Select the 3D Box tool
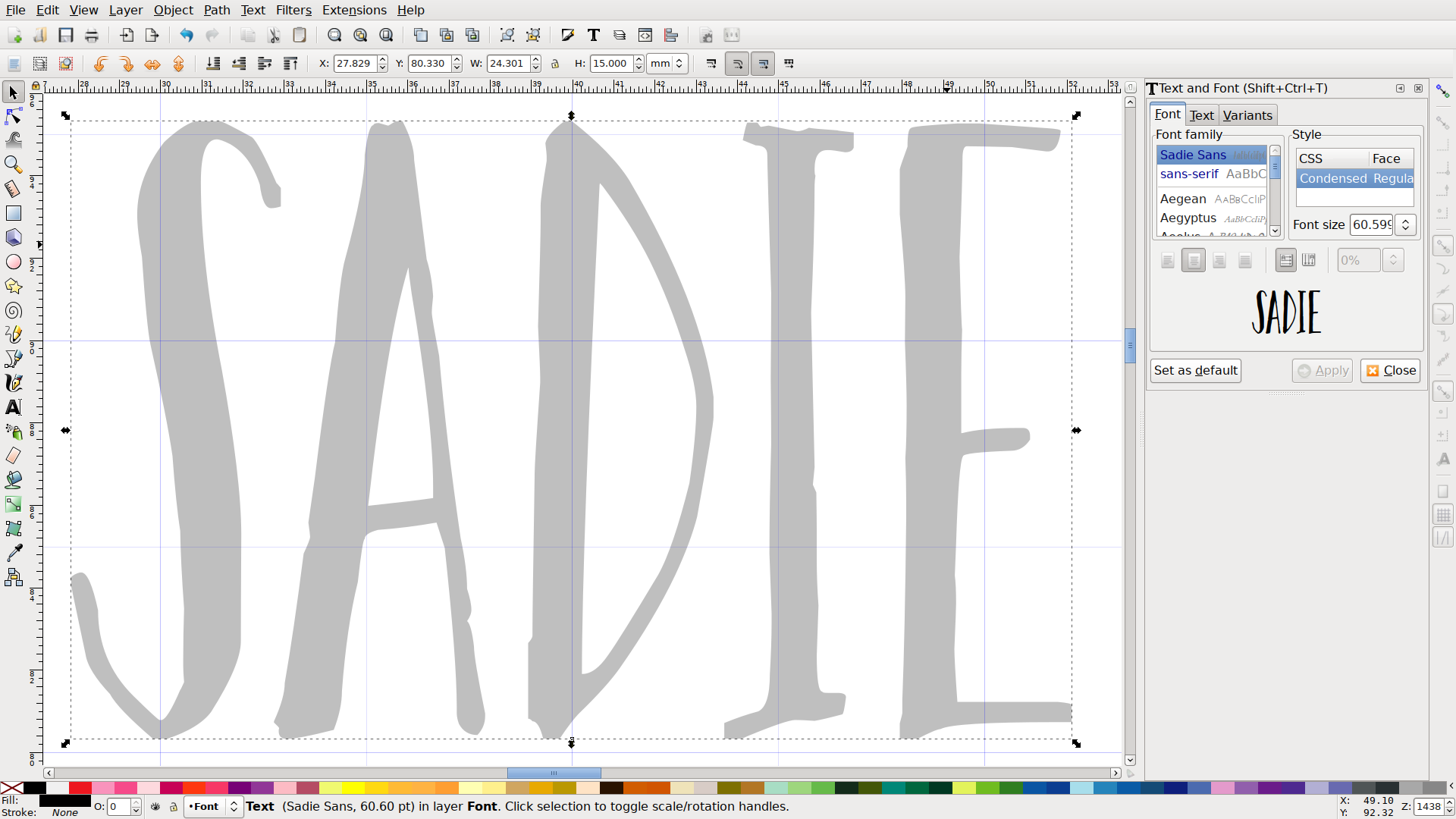The width and height of the screenshot is (1456, 819). 13,237
